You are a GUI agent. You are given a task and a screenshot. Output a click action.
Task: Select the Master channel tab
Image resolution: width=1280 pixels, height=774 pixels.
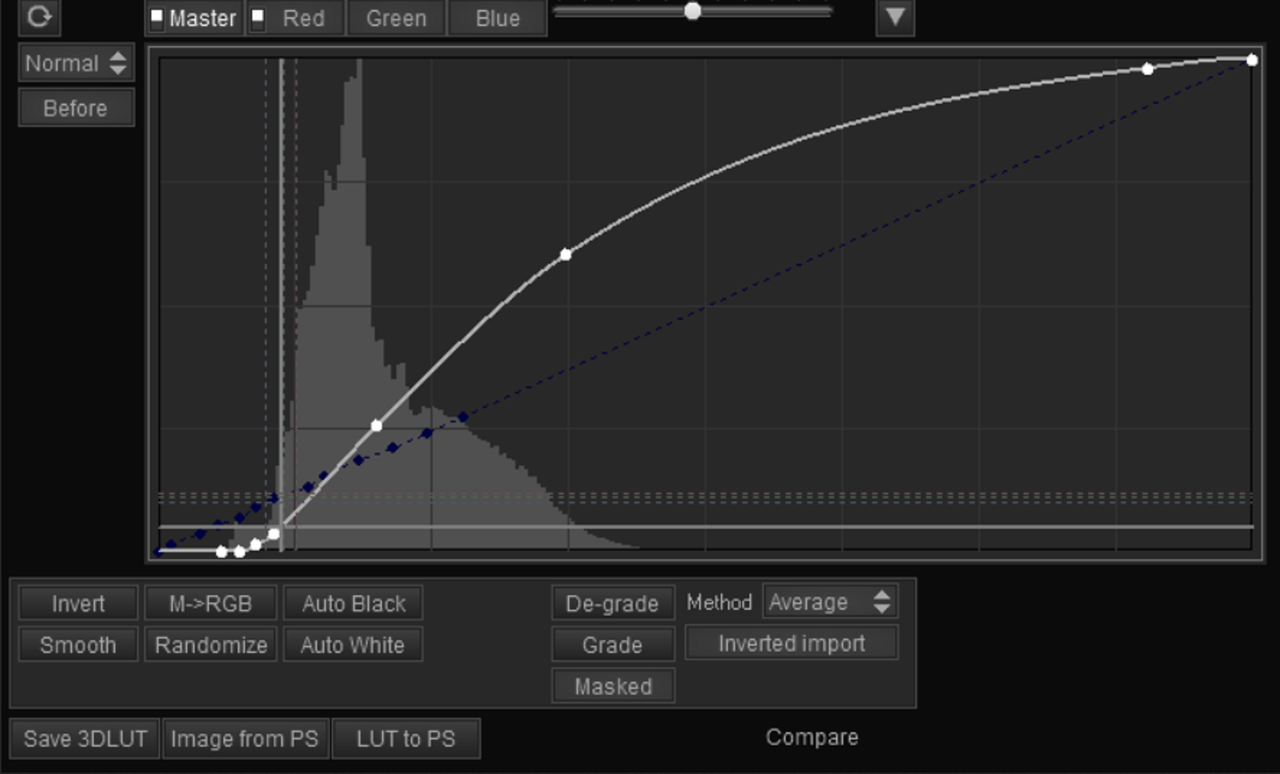[195, 18]
